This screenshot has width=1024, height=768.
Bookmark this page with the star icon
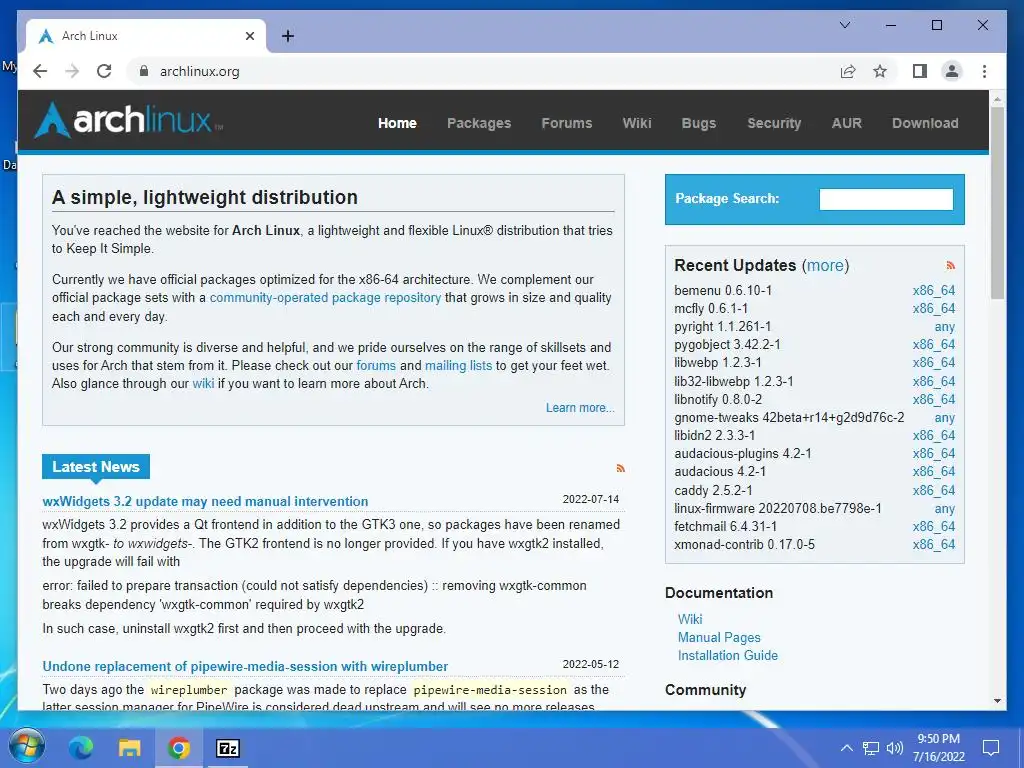tap(880, 71)
